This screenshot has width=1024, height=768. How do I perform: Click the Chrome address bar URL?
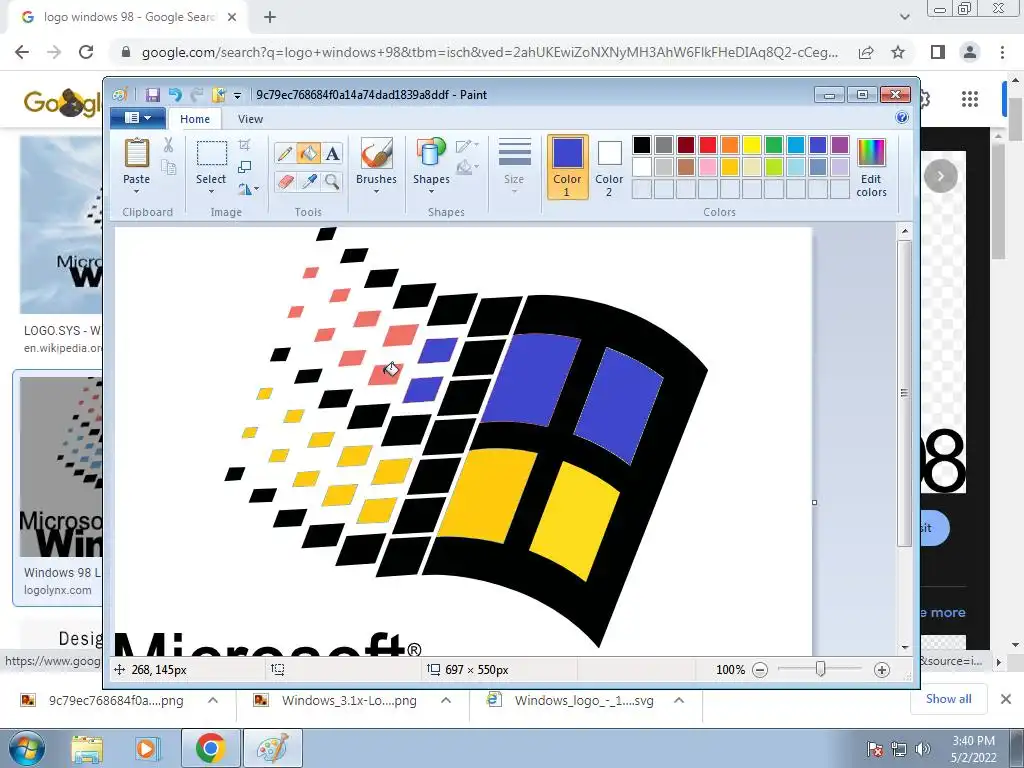(490, 52)
